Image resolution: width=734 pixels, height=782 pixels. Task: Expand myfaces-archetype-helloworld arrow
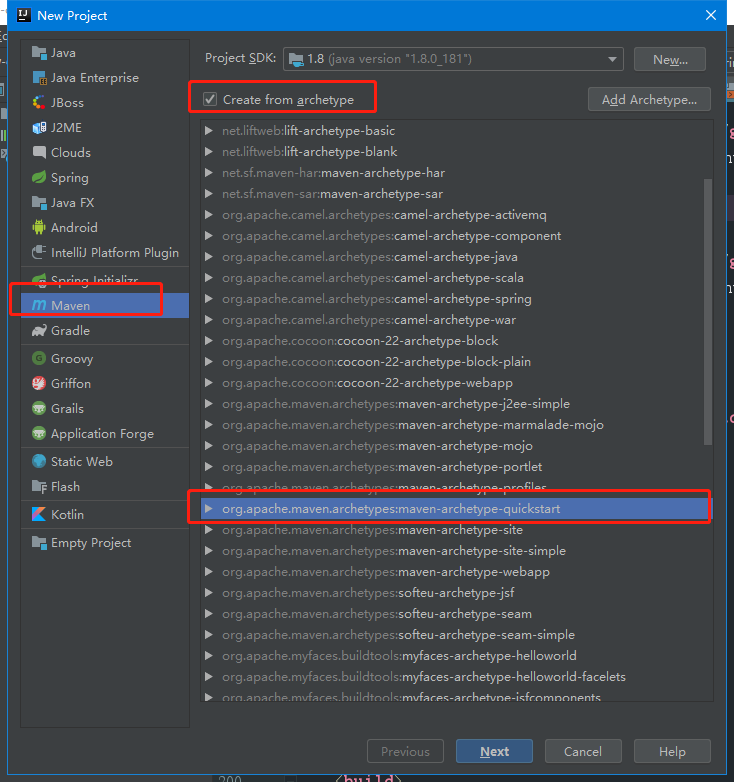click(209, 655)
